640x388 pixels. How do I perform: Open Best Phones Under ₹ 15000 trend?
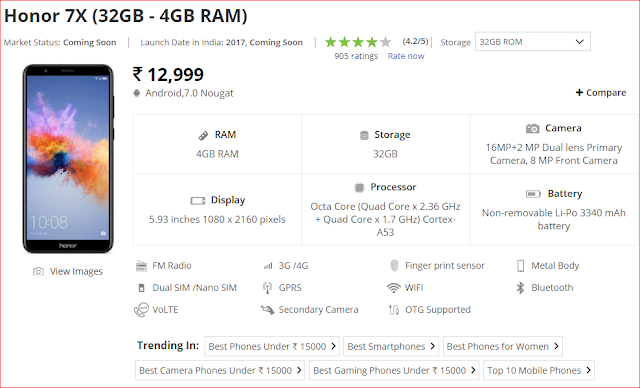[x=272, y=346]
